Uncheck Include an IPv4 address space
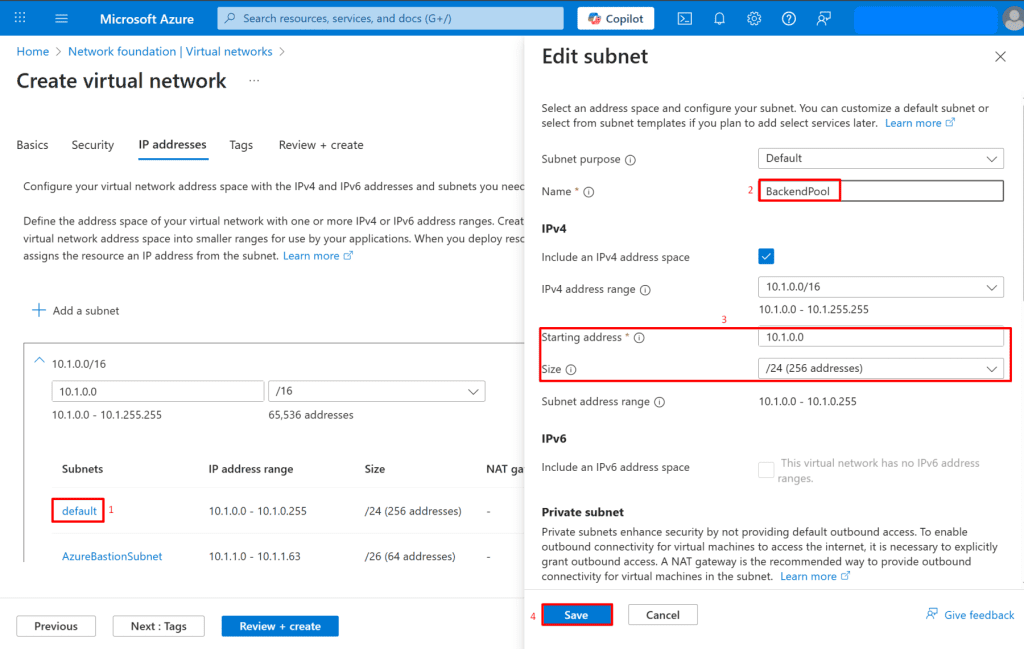 (767, 257)
